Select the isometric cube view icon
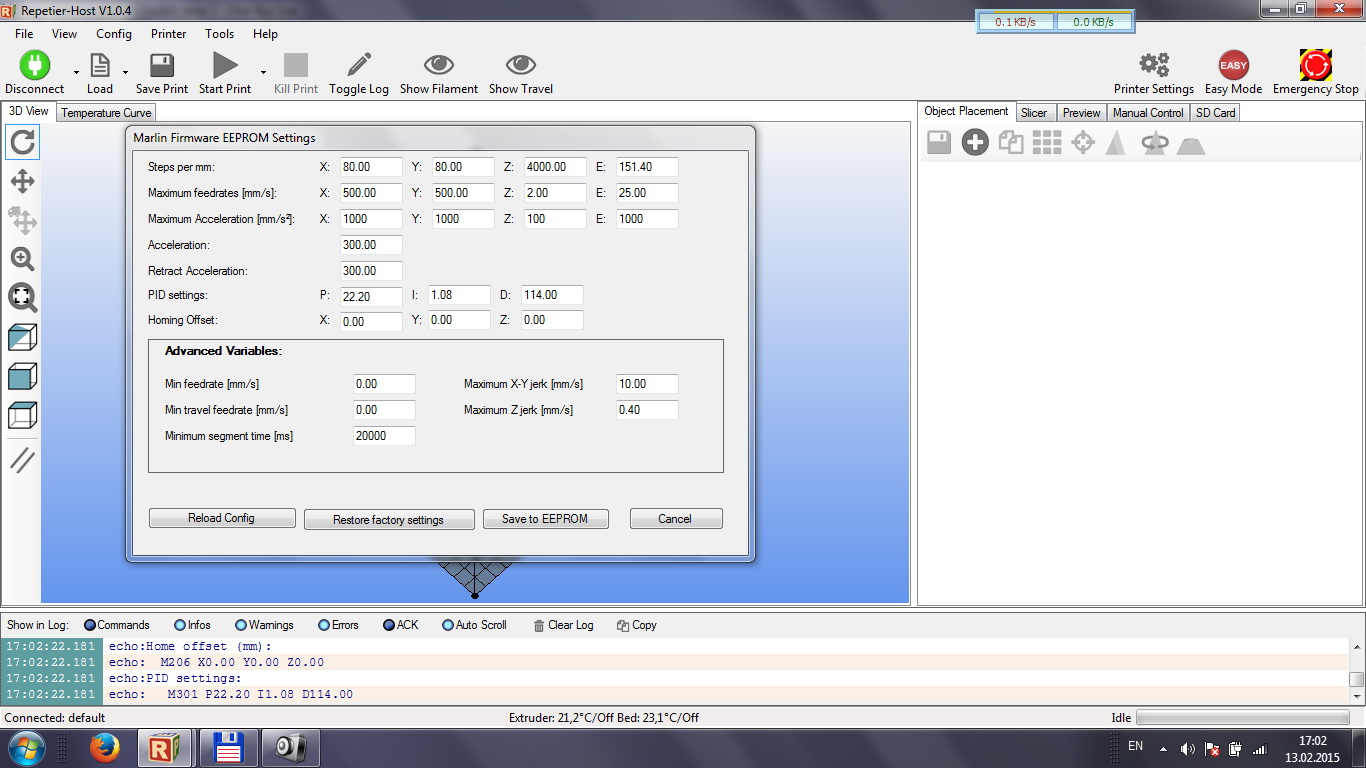Screen dimensions: 1366x768 pyautogui.click(x=22, y=337)
